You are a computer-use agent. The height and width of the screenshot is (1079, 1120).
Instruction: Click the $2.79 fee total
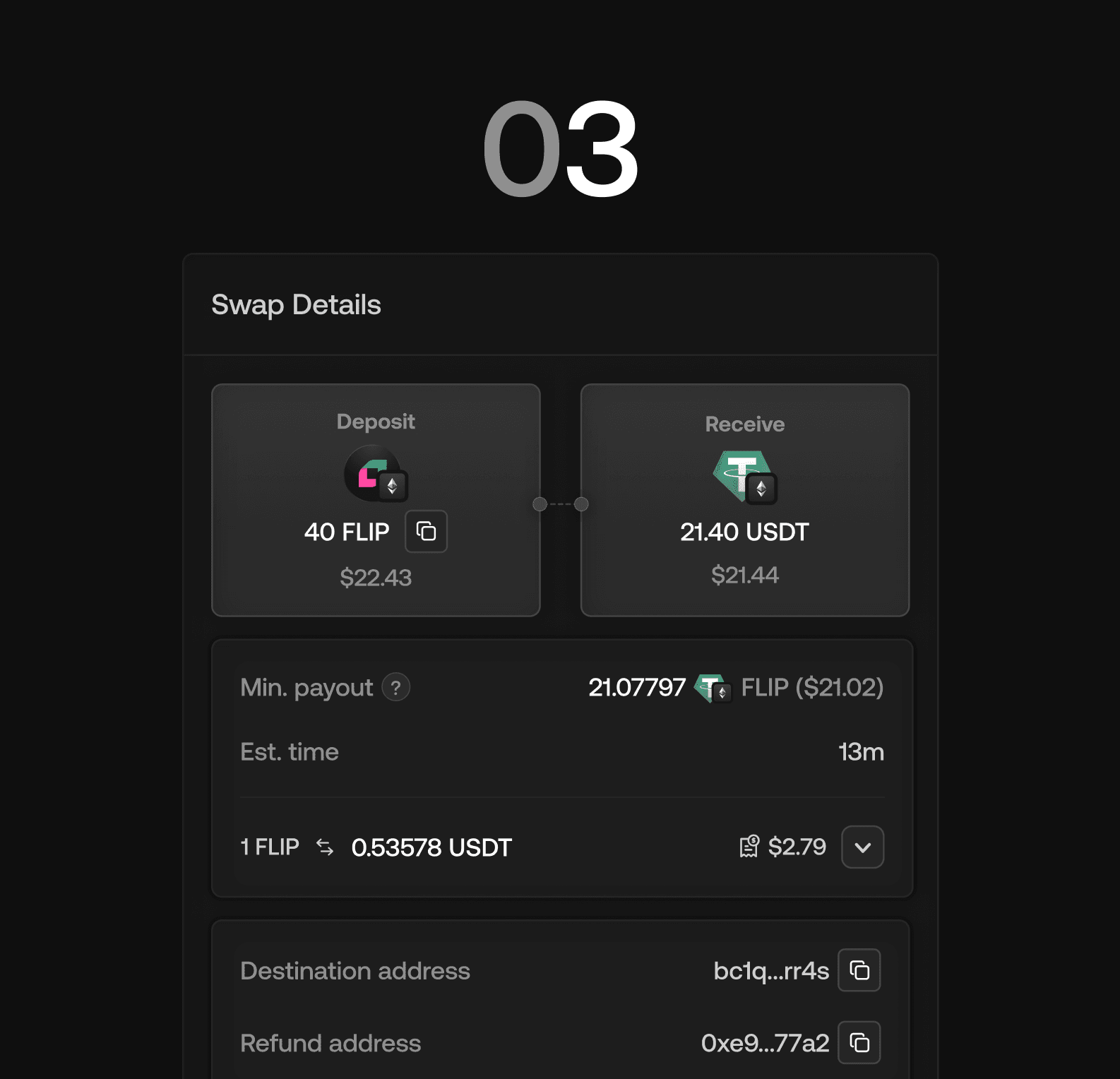click(797, 847)
